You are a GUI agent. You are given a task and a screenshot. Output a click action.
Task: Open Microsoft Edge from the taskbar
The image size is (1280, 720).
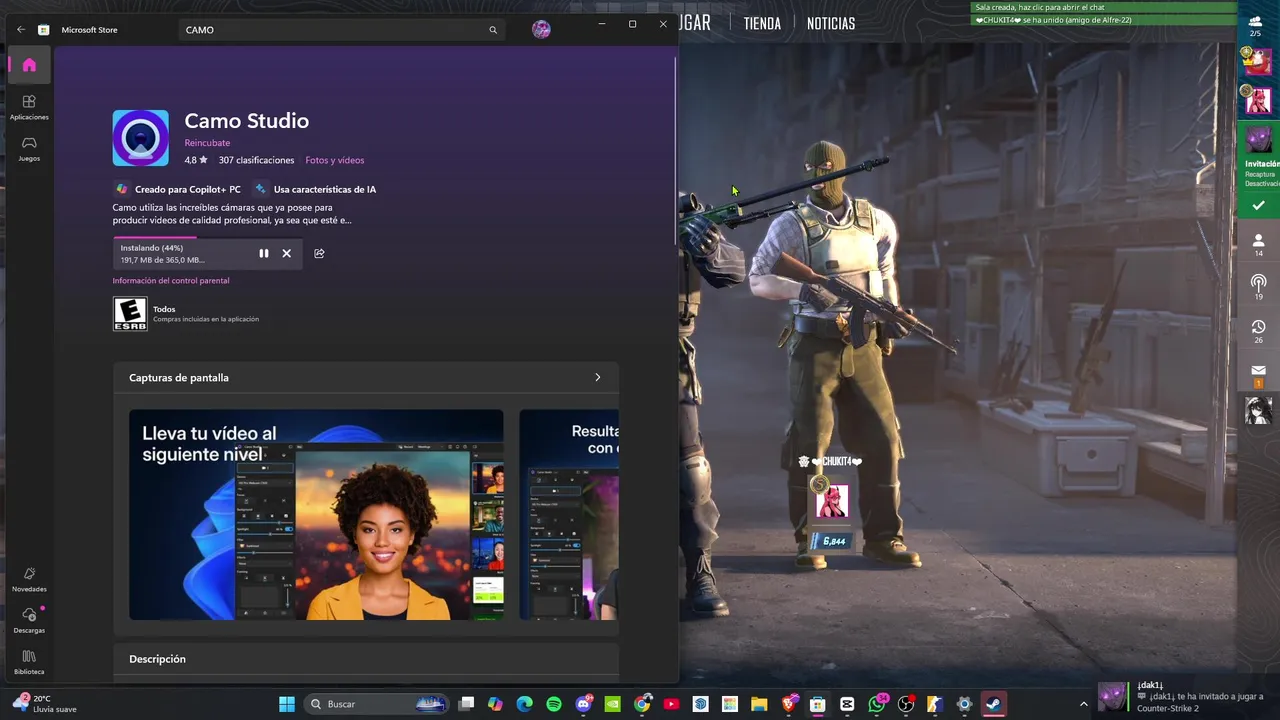pyautogui.click(x=525, y=704)
